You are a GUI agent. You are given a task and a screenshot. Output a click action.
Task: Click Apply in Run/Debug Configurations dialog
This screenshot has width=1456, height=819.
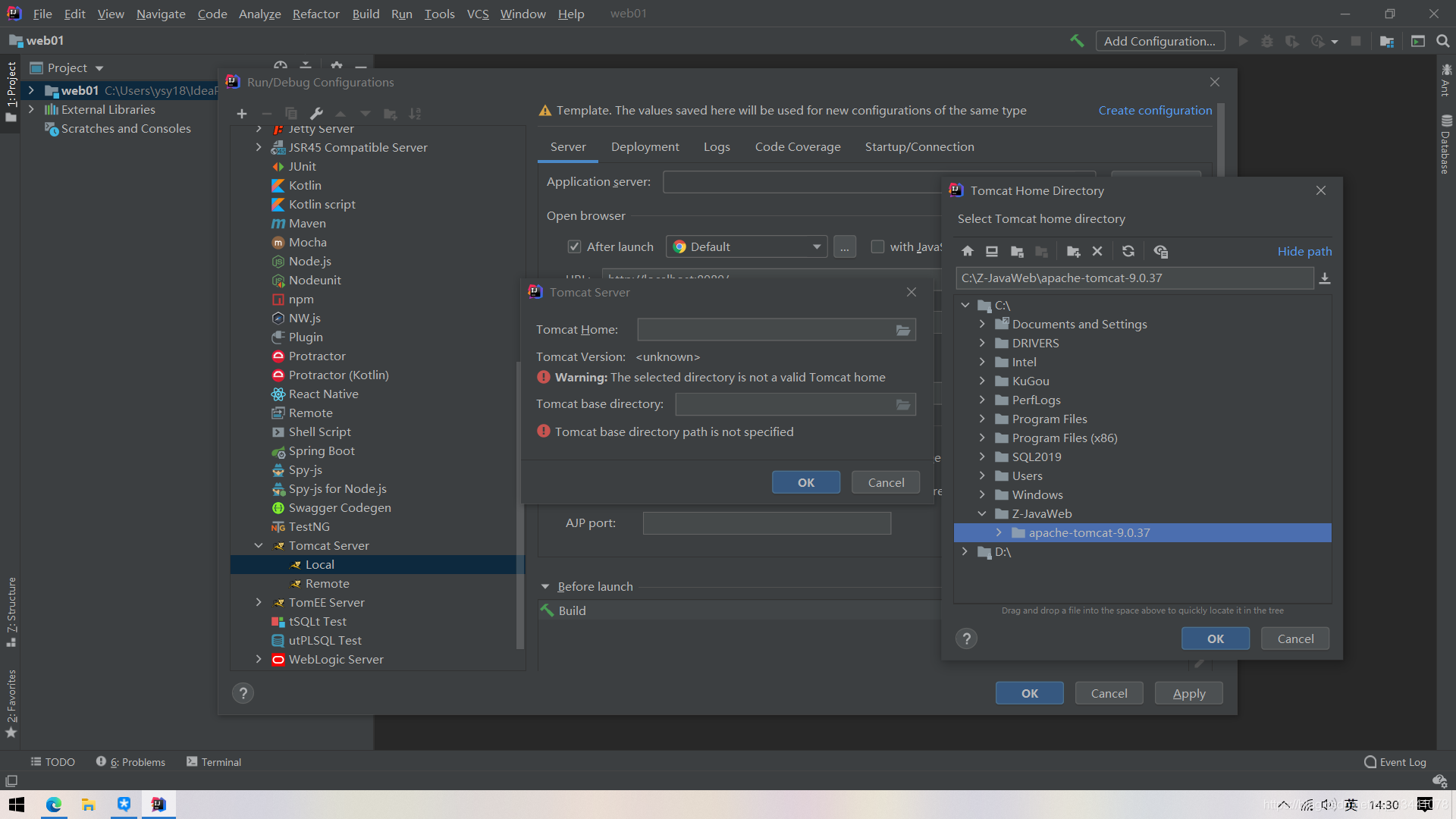click(1188, 693)
